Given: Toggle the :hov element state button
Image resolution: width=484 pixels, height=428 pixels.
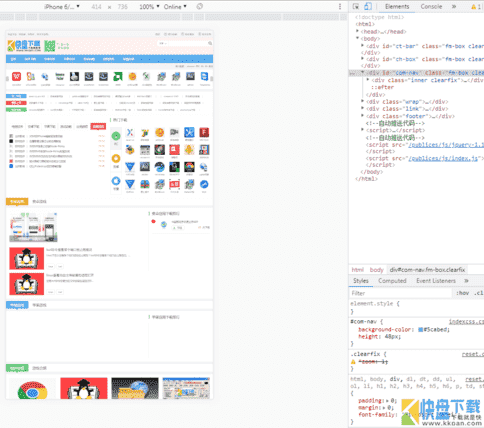Looking at the screenshot, I should coord(462,293).
